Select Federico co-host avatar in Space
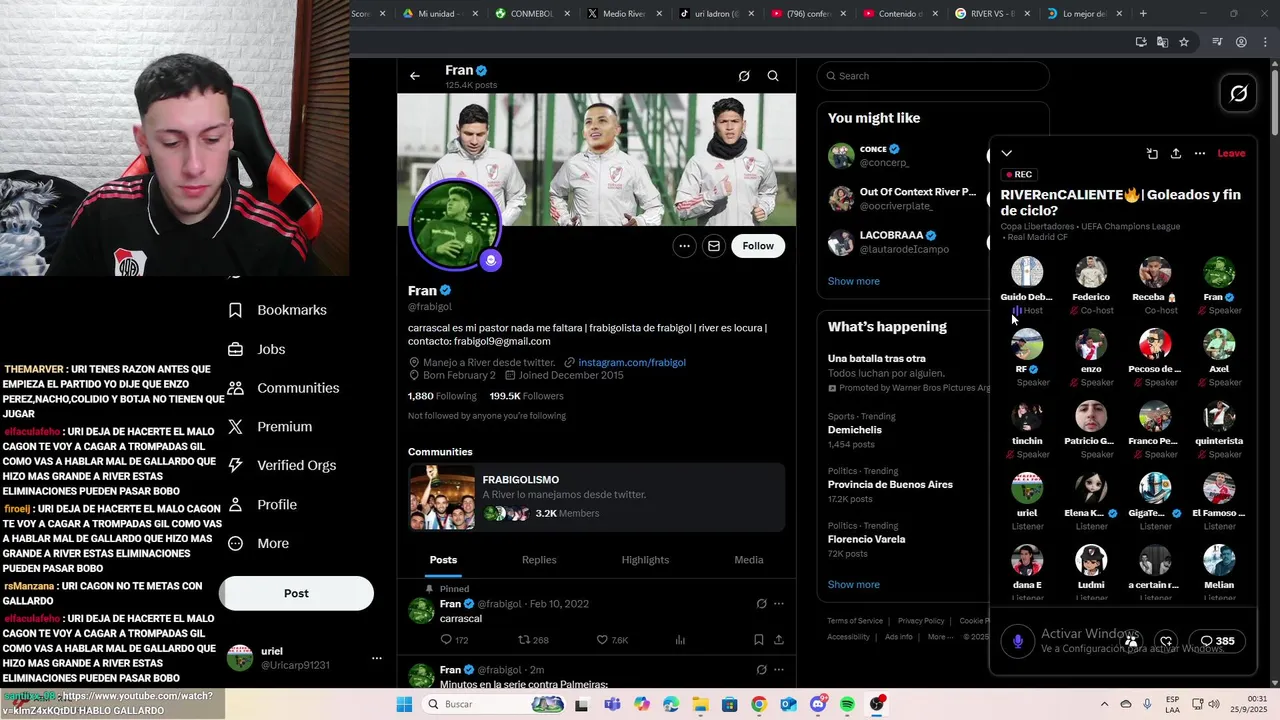 tap(1091, 272)
